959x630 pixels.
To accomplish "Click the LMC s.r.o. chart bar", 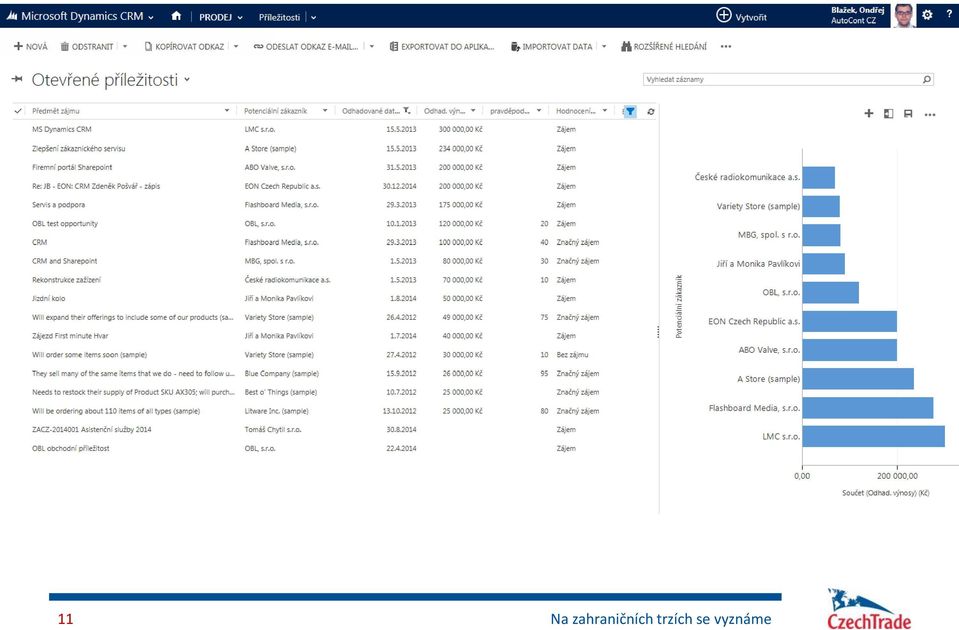I will pyautogui.click(x=873, y=436).
